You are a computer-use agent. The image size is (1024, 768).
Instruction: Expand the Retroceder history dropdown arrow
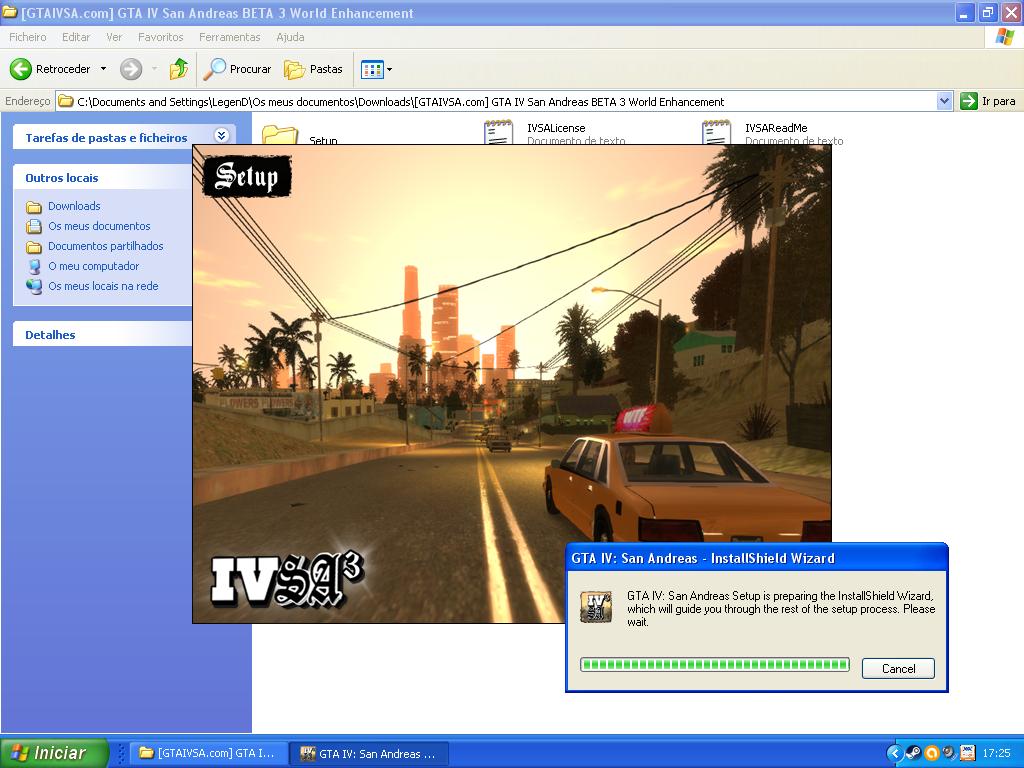click(103, 69)
